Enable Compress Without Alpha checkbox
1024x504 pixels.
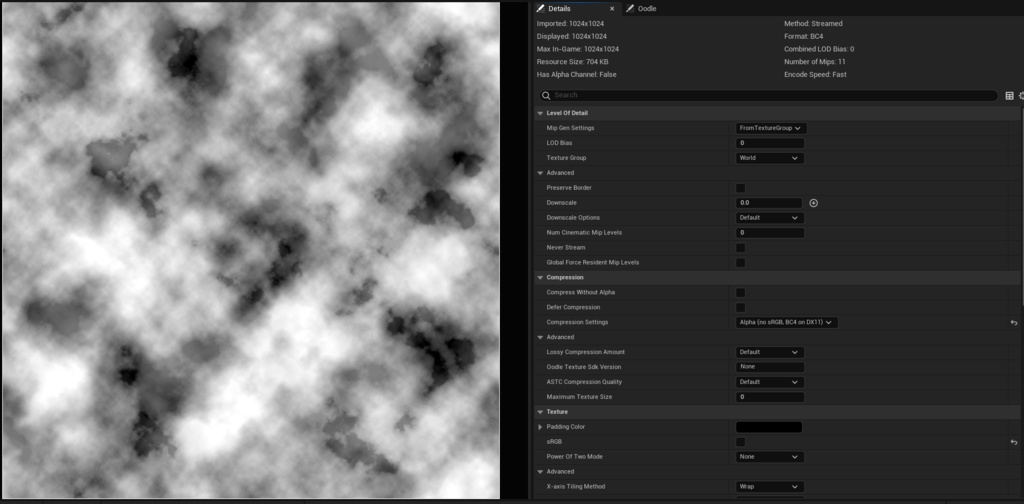click(741, 292)
